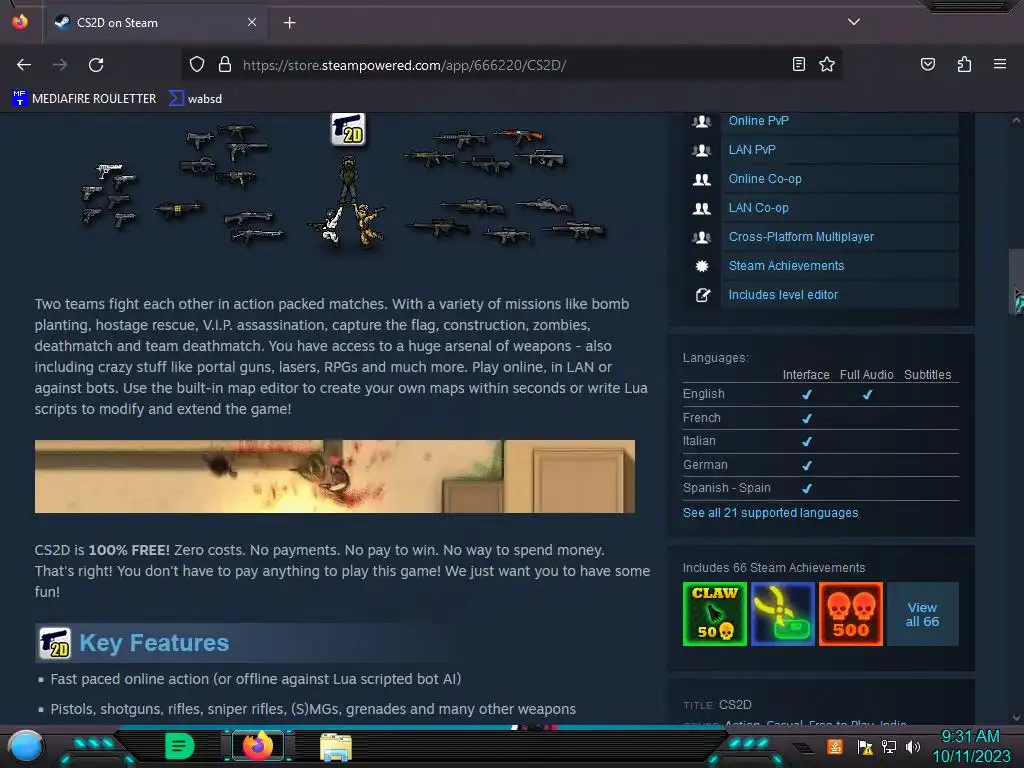Screen dimensions: 1024x768
Task: Click the Spanish - Spain language row
Action: tap(820, 488)
